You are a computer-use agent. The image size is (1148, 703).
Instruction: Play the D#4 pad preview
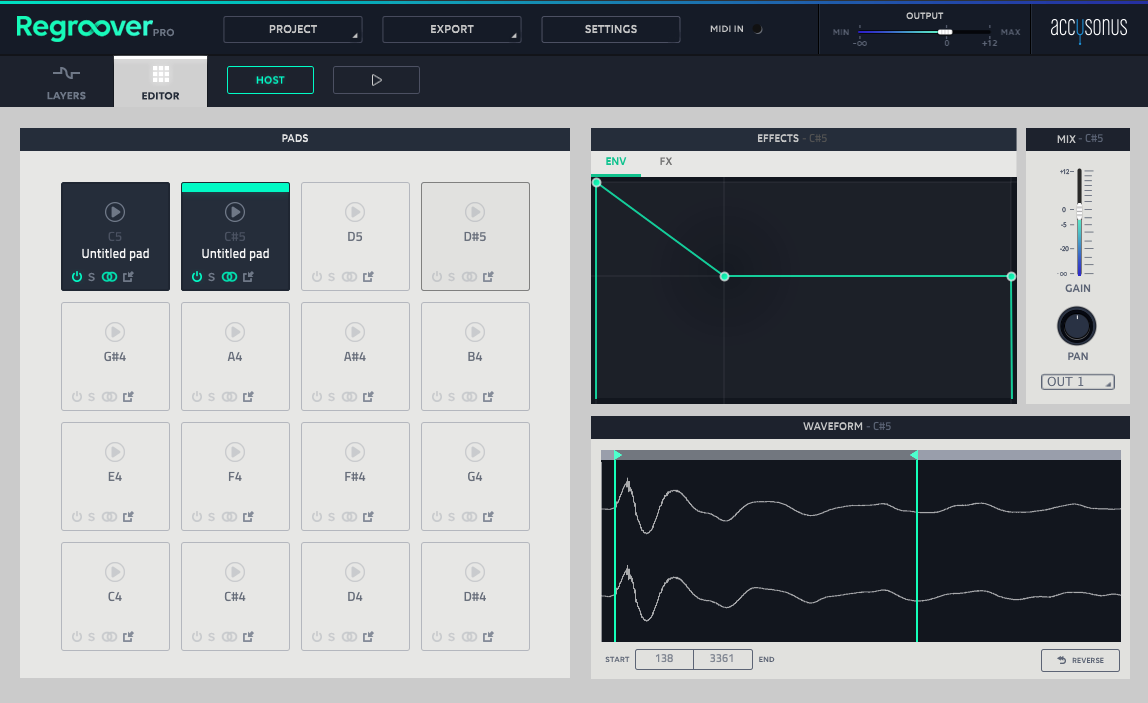[475, 573]
